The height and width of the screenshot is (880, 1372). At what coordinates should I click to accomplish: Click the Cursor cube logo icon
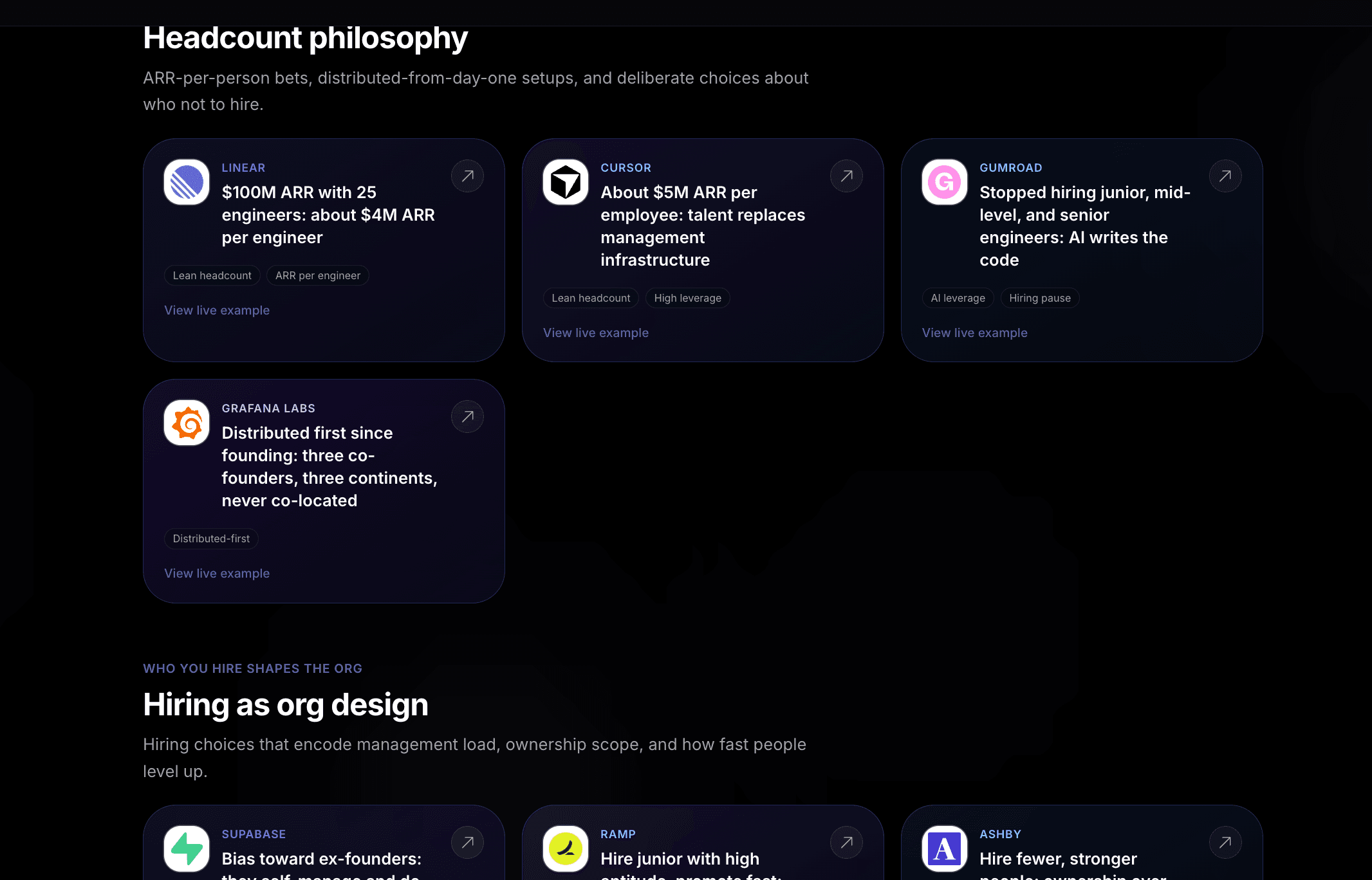[x=566, y=182]
